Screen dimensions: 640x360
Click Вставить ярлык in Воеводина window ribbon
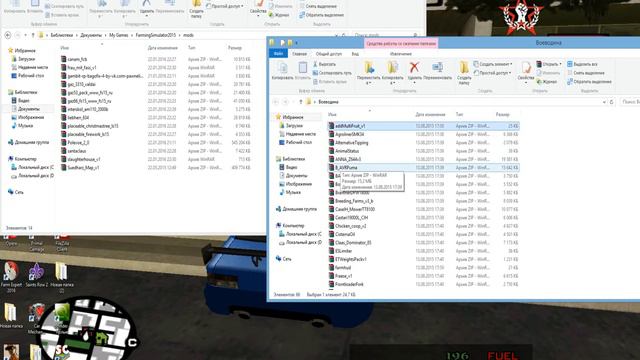pos(330,82)
